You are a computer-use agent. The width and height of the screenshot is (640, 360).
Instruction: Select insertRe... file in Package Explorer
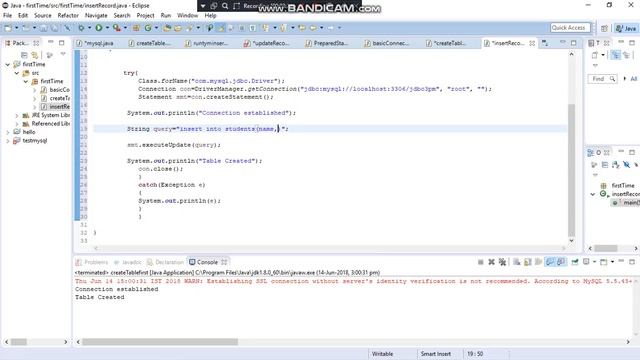point(55,107)
